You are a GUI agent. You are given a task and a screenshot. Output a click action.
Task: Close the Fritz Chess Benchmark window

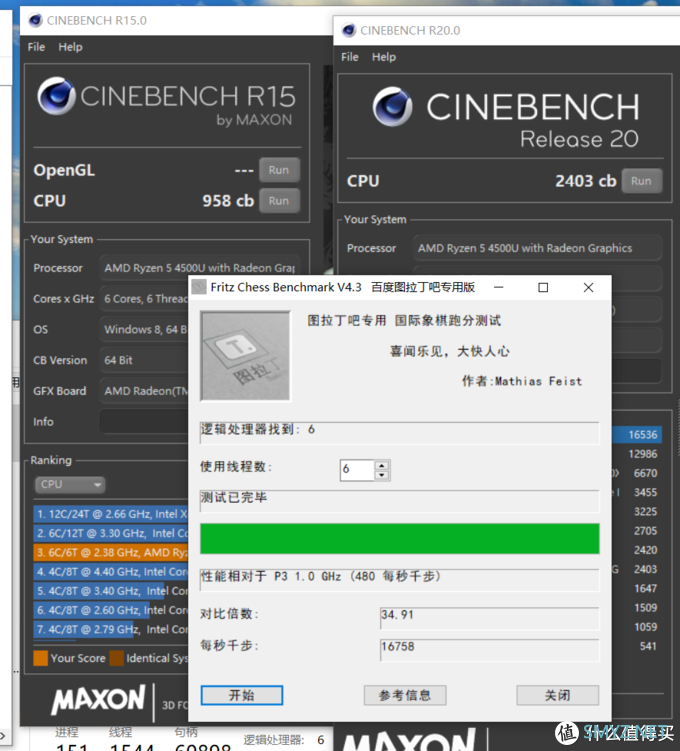click(589, 287)
